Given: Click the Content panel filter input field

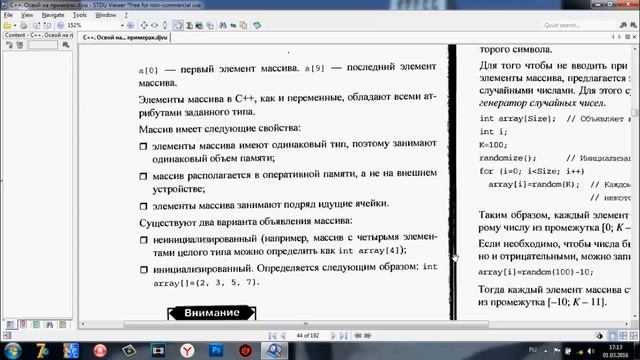Looking at the screenshot, I should click(x=42, y=45).
